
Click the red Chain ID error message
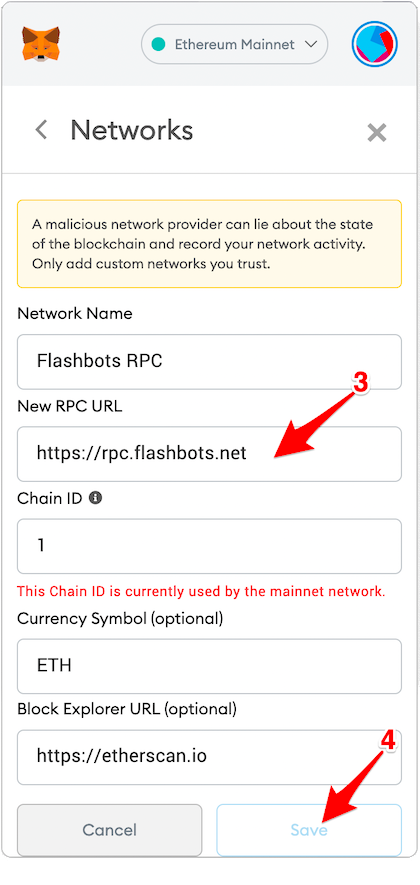[x=201, y=592]
